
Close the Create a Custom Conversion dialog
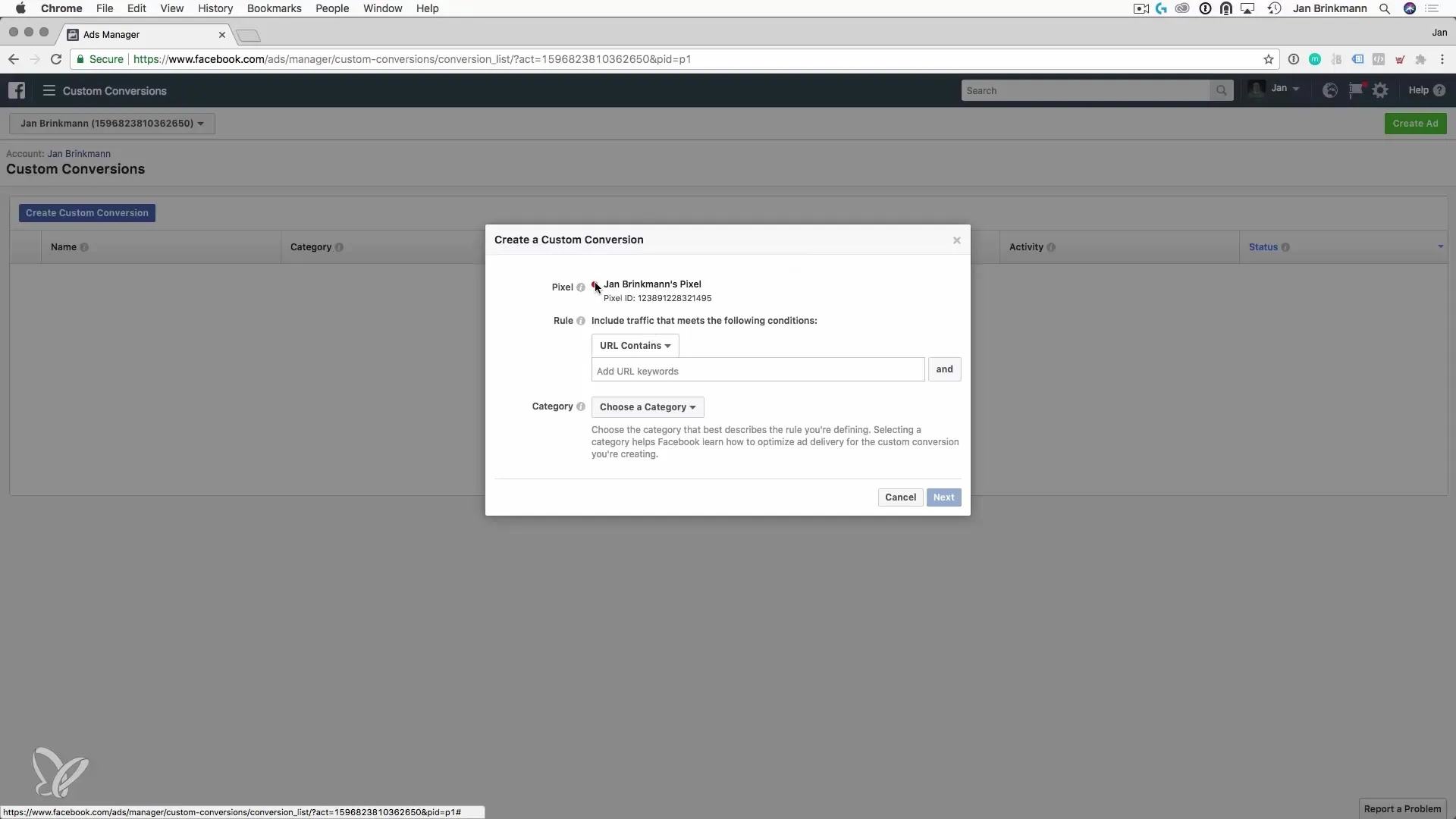(957, 240)
